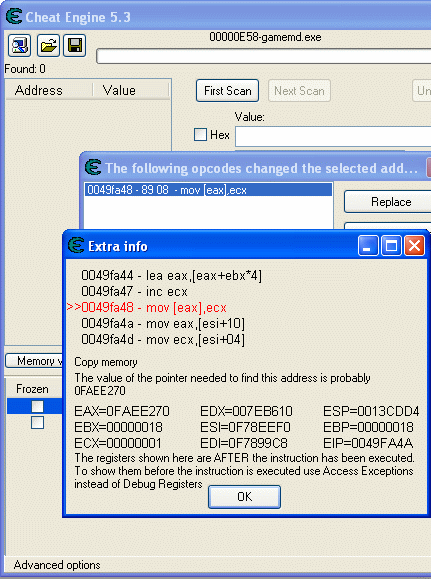Click the probable pointer value 0FAEE270
This screenshot has width=431, height=579.
[x=100, y=390]
